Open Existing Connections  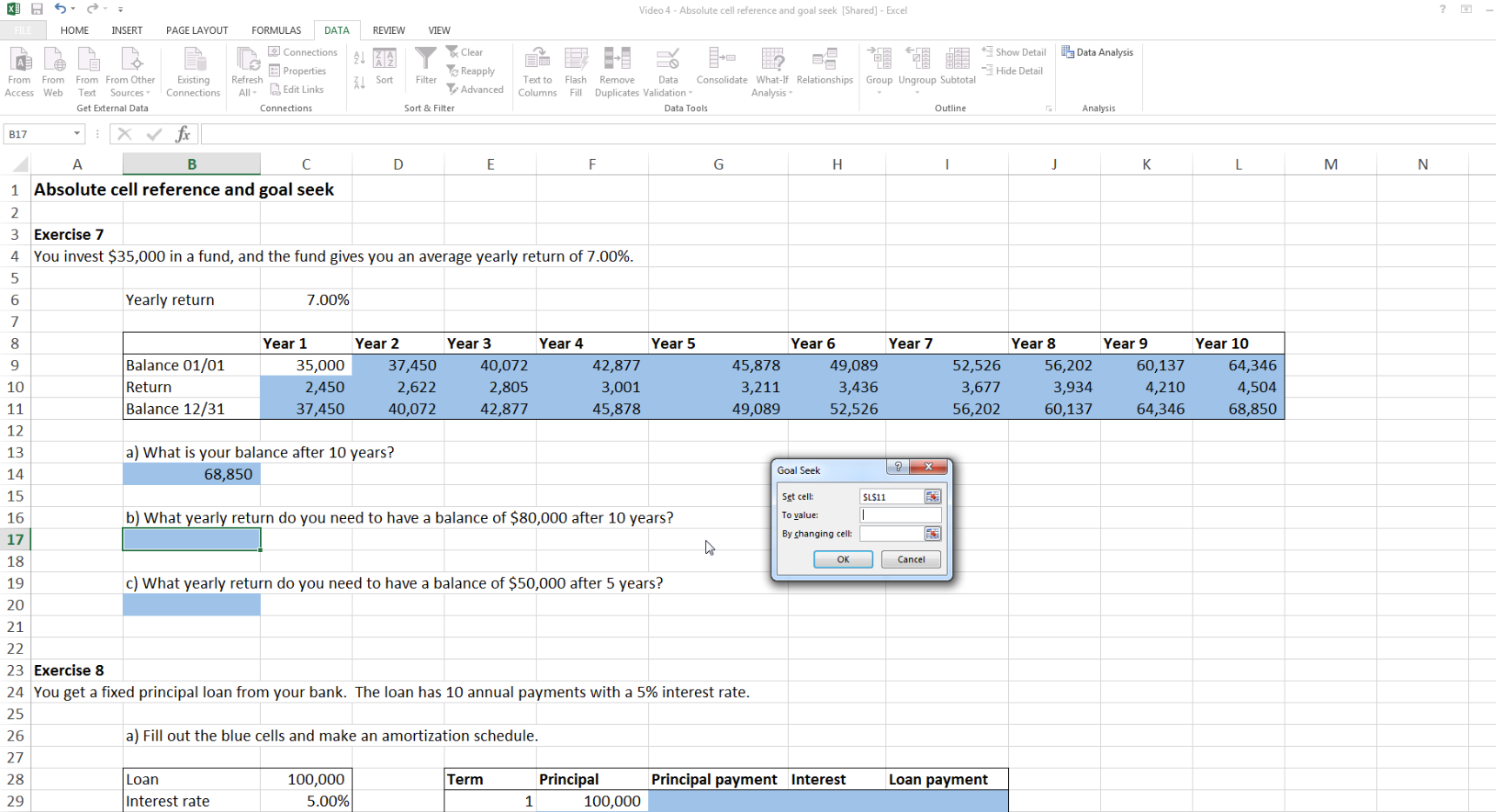[x=193, y=71]
